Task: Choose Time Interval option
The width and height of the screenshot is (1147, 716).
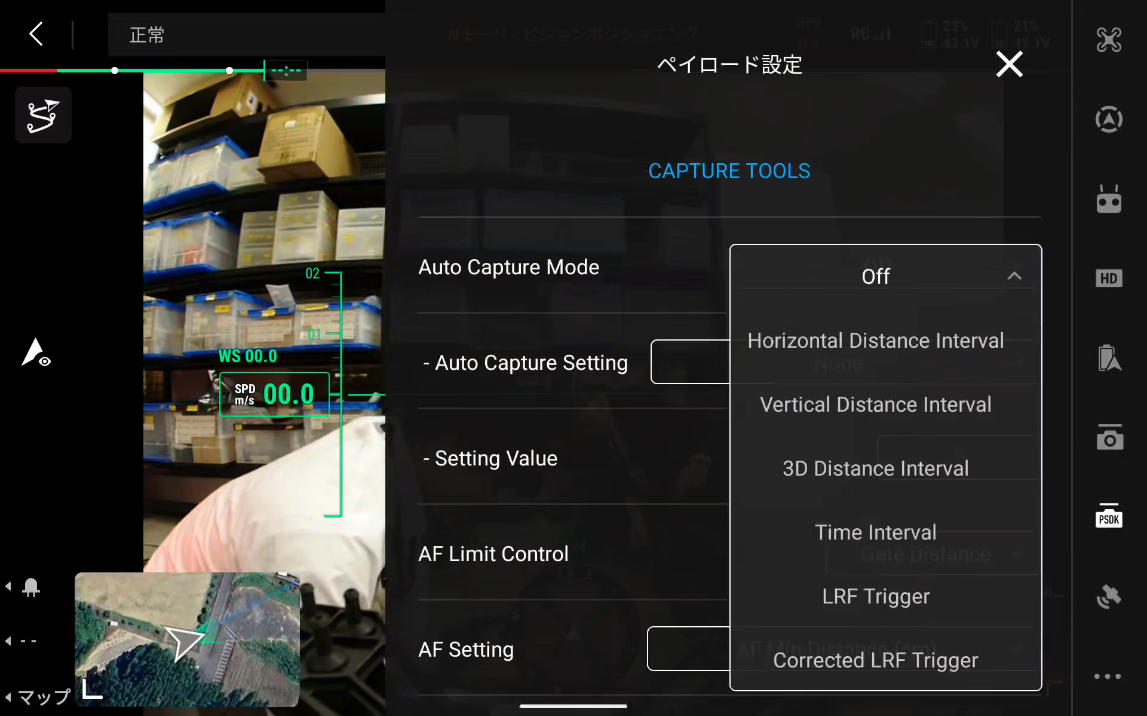Action: pos(876,532)
